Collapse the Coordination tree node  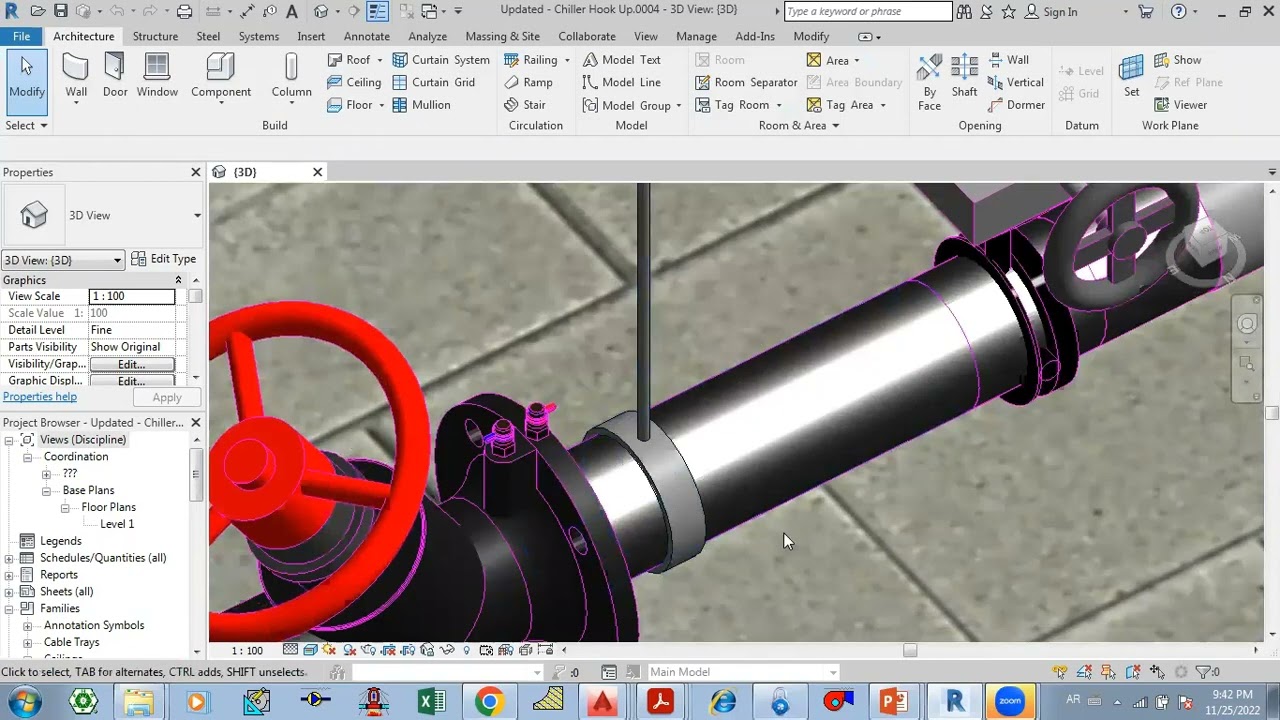tap(28, 457)
